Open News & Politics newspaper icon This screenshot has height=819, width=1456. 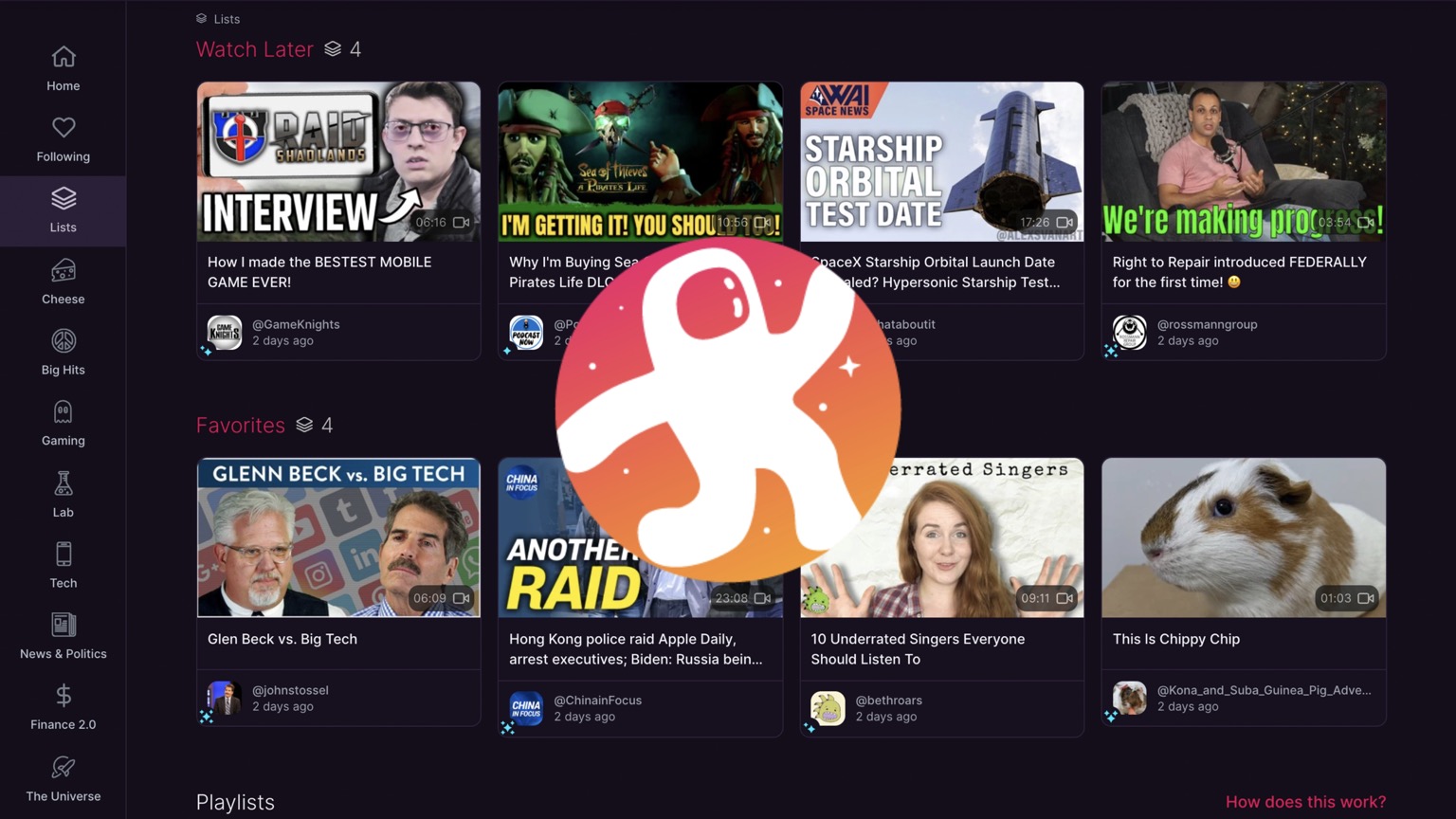coord(64,625)
